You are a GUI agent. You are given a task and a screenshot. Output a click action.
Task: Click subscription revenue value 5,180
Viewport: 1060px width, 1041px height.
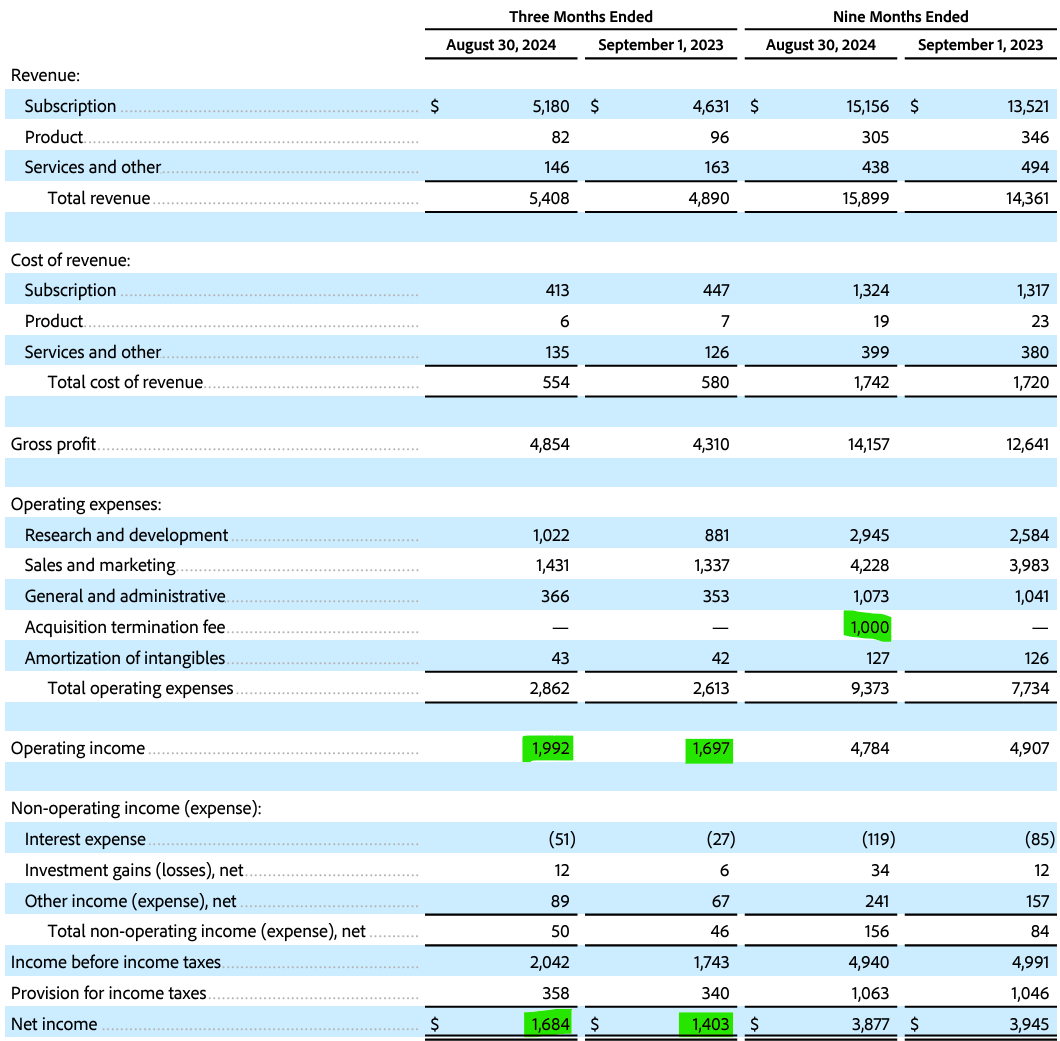click(550, 106)
